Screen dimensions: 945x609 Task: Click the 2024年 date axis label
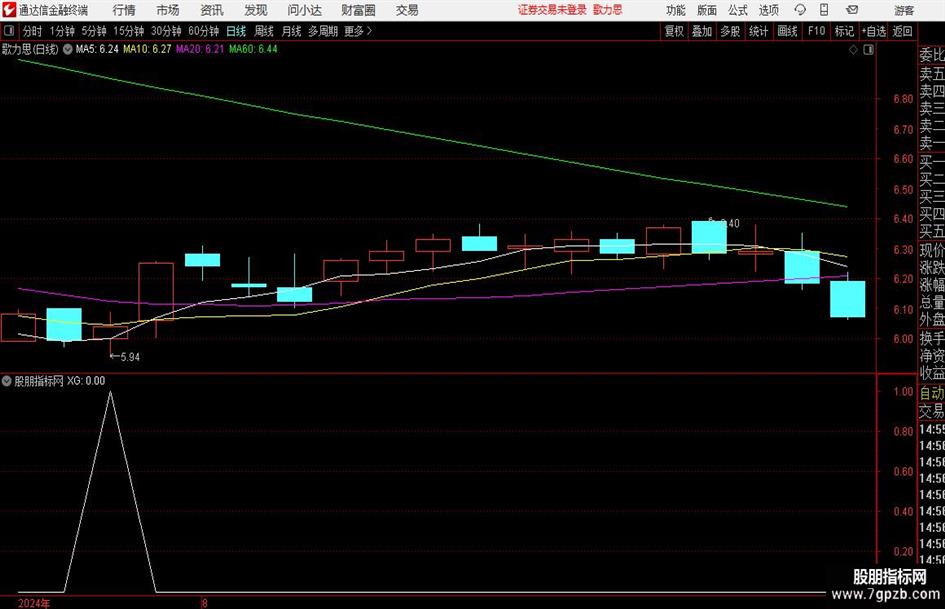(34, 603)
